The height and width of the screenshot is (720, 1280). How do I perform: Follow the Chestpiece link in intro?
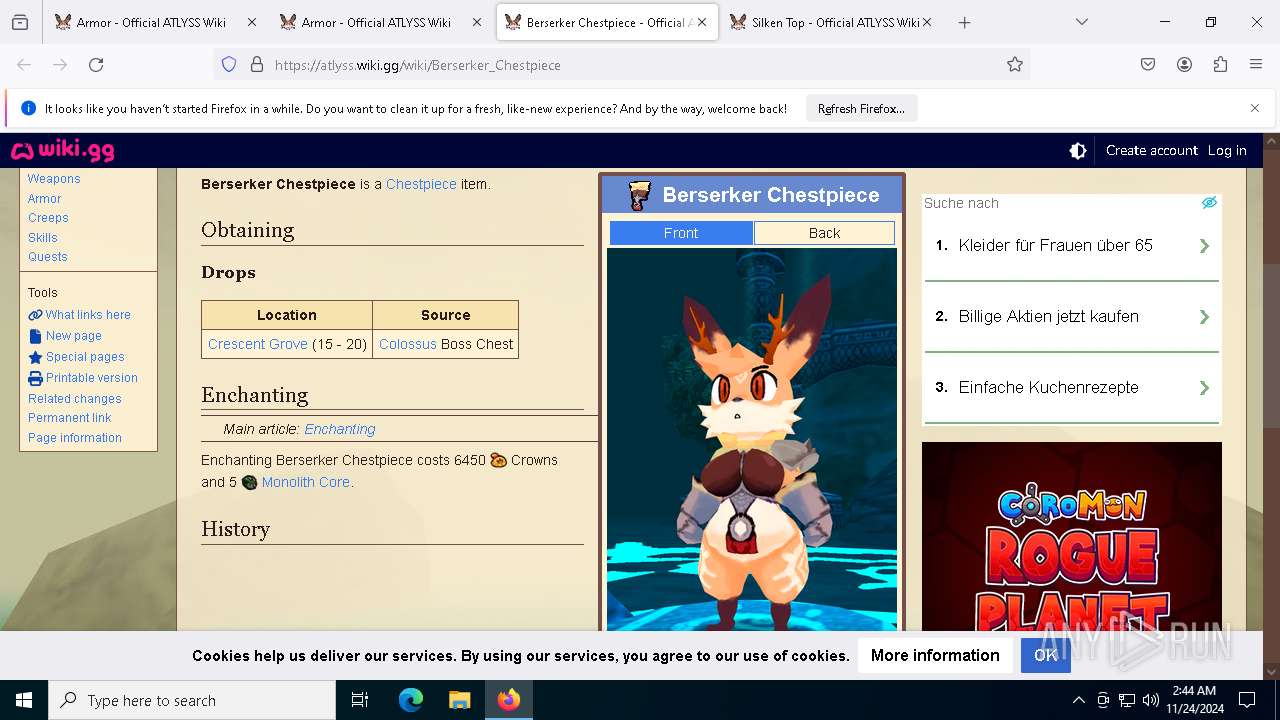421,184
